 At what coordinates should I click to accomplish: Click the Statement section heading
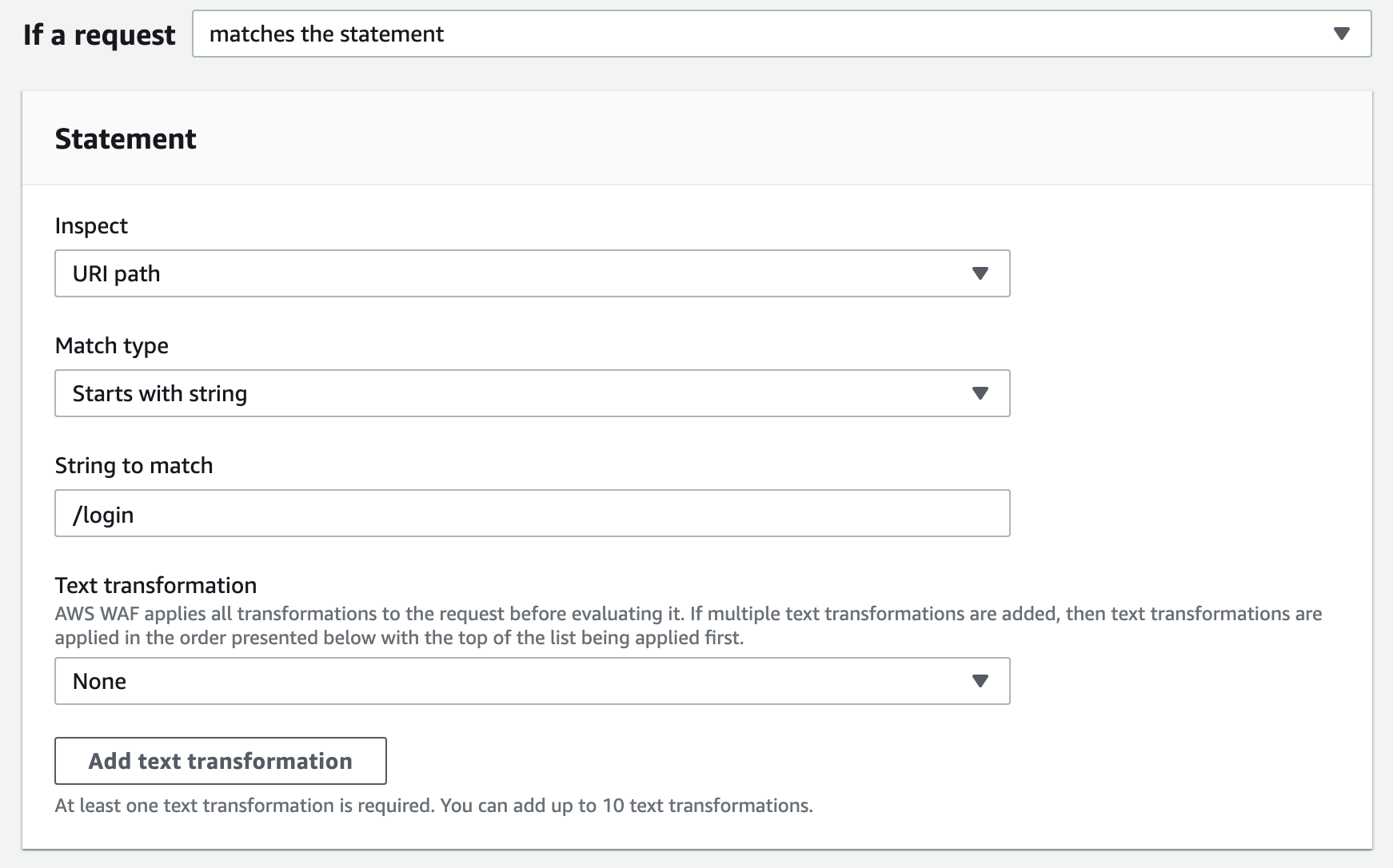pos(125,138)
